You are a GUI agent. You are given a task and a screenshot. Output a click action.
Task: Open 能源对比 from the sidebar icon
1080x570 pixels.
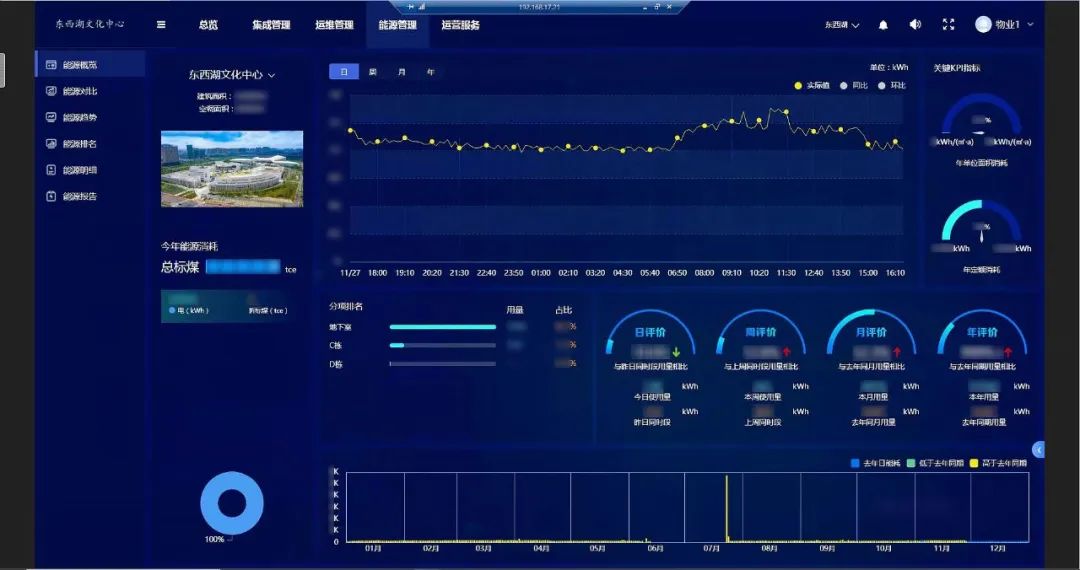[51, 91]
